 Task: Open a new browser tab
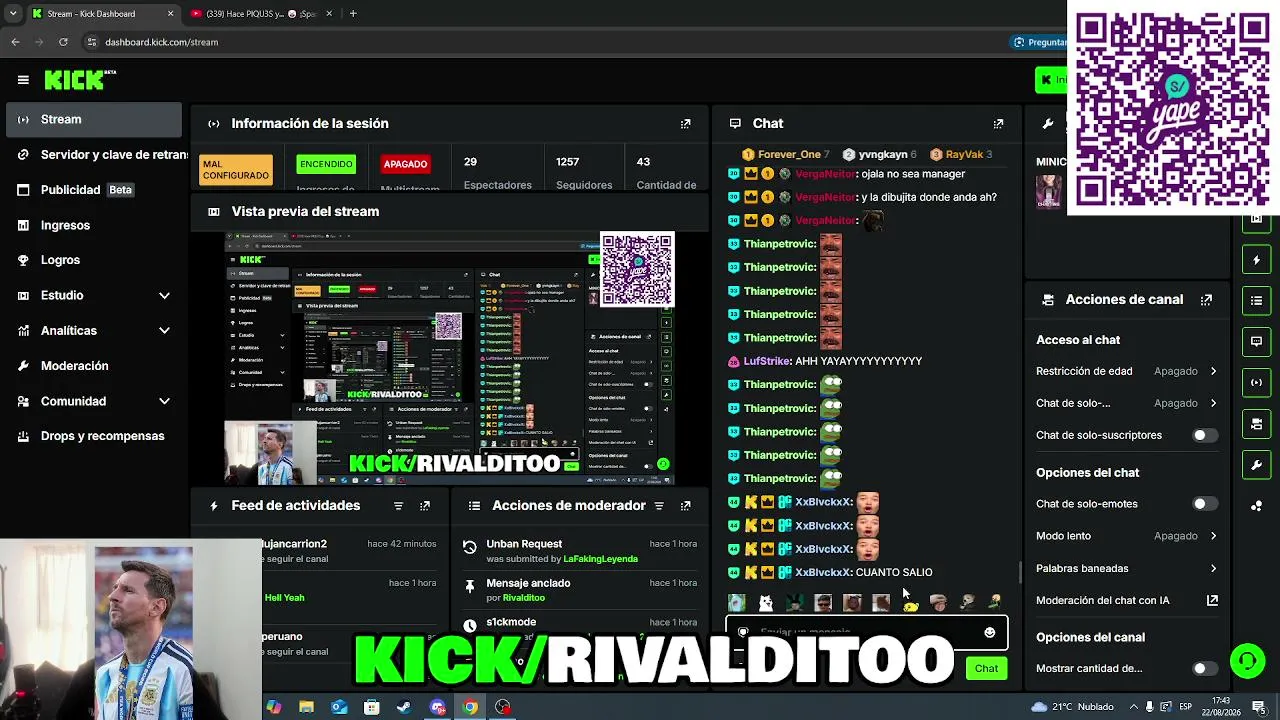pos(354,14)
